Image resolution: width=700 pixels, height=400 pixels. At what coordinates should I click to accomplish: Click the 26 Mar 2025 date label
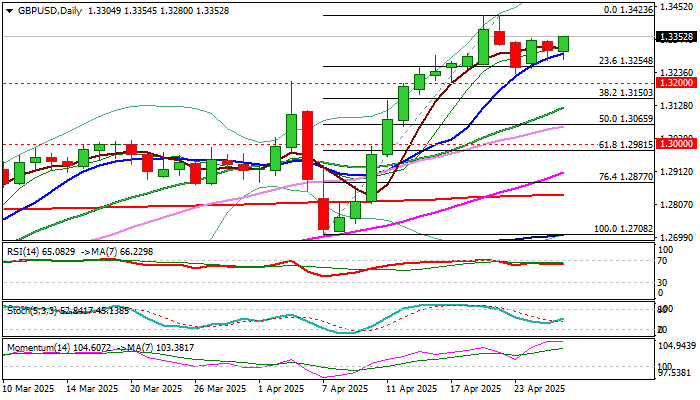221,389
